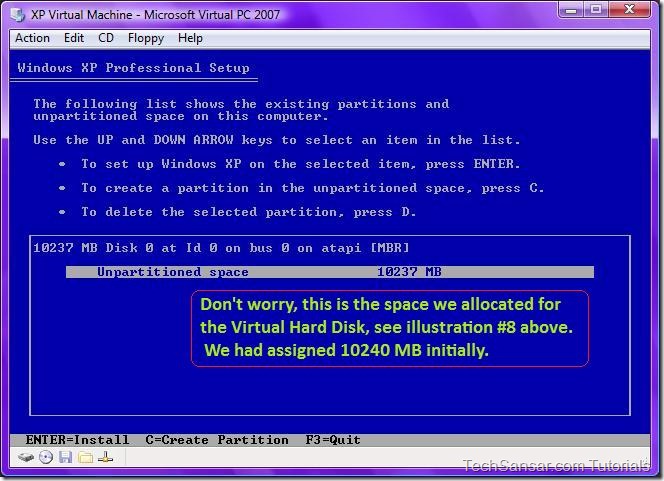This screenshot has height=481, width=664.
Task: Click the Virtual PC title bar icon
Action: (18, 14)
